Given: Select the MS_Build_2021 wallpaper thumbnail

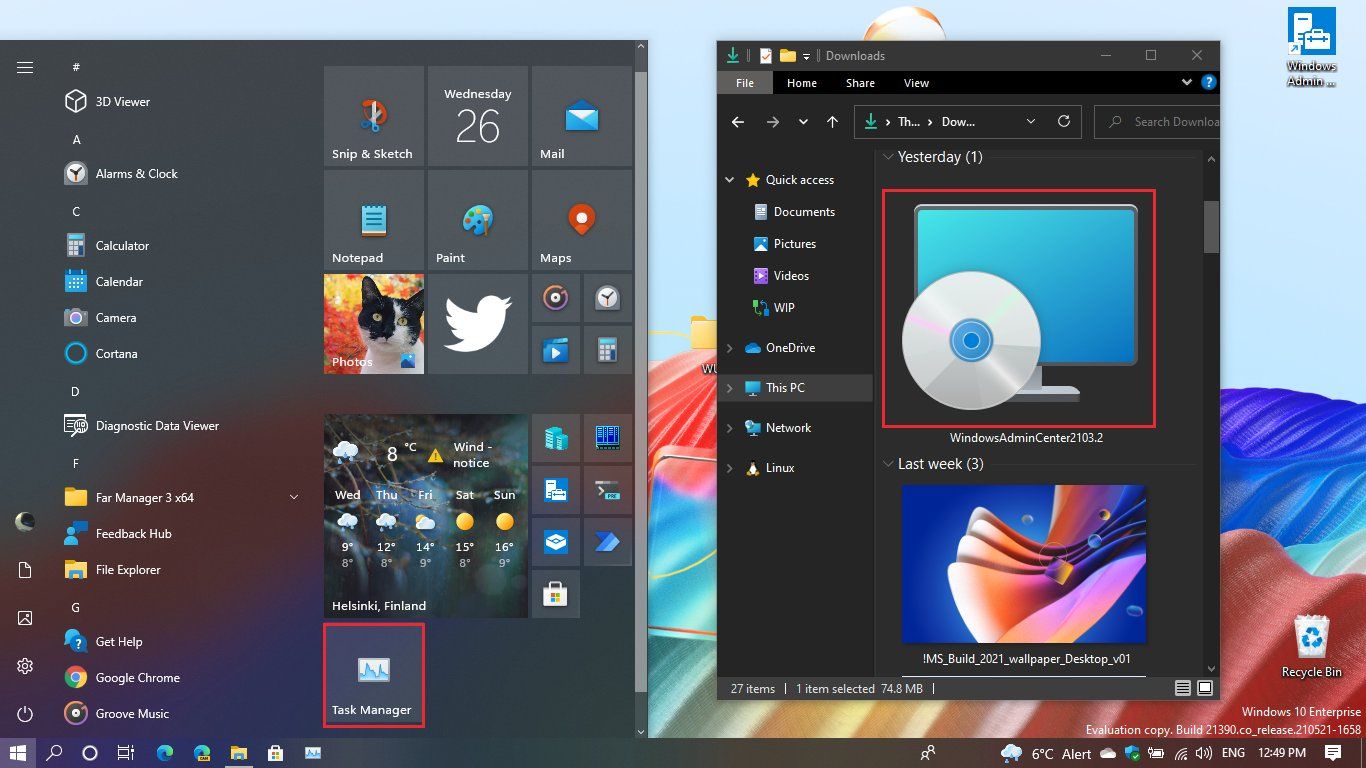Looking at the screenshot, I should point(1023,565).
